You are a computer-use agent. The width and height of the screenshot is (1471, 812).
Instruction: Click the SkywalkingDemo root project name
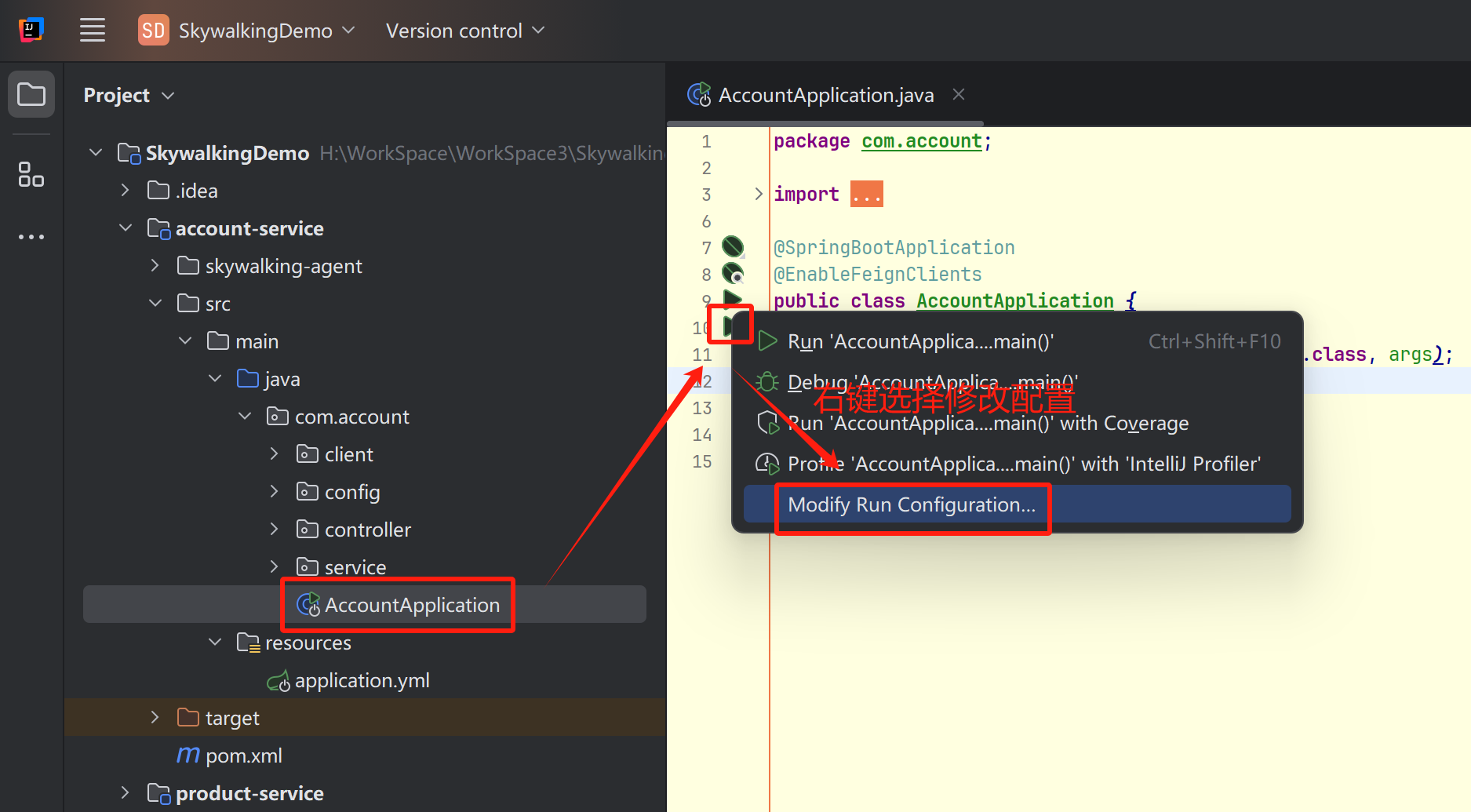tap(228, 153)
